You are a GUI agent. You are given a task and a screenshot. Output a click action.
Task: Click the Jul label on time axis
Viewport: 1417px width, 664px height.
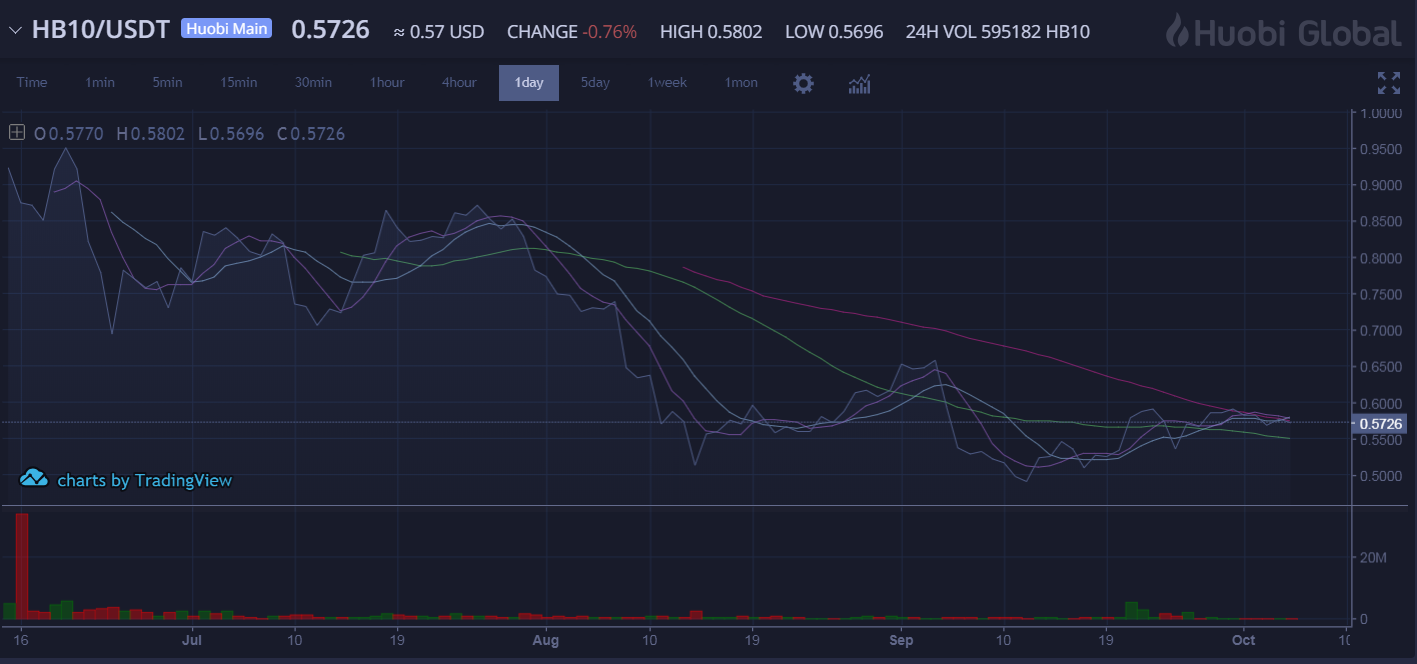tap(193, 638)
